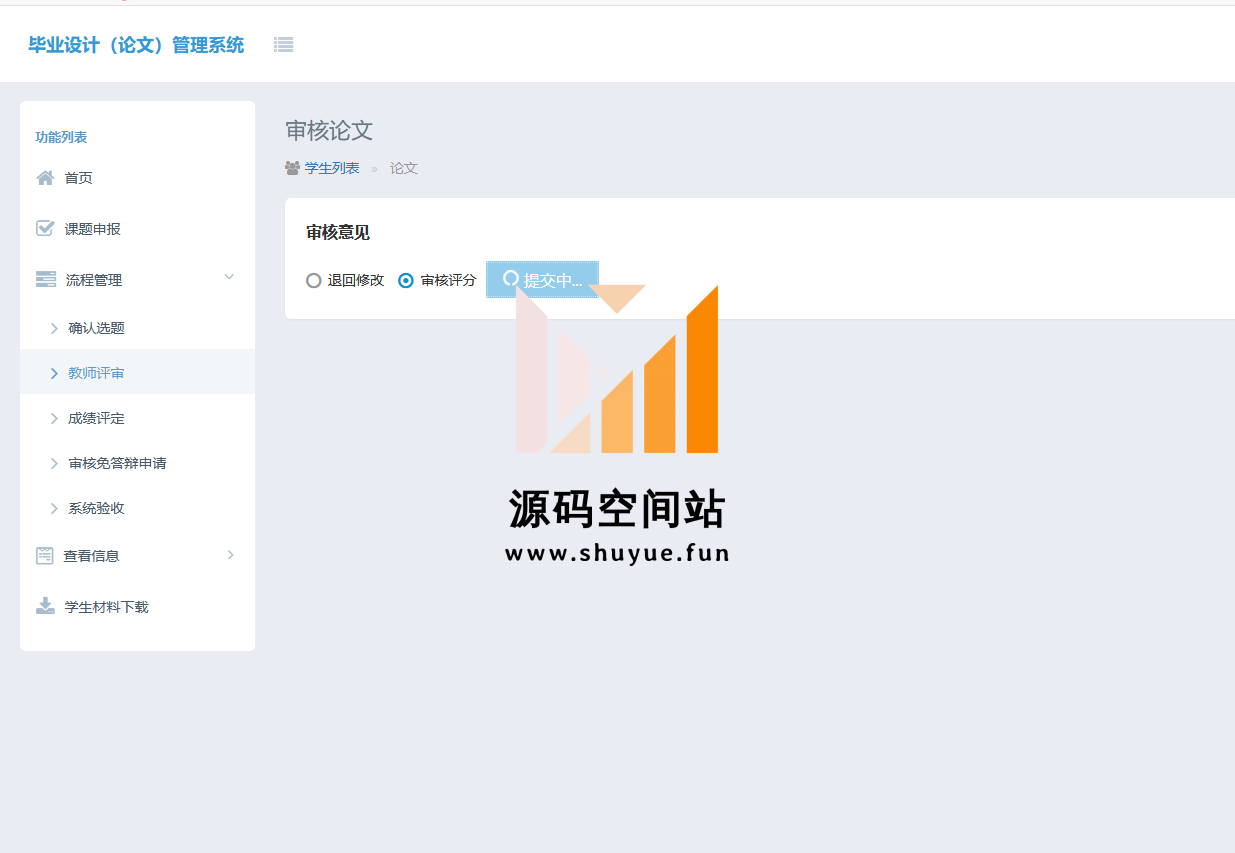Click the checkmark icon beside 课题申报
This screenshot has height=853, width=1235.
[x=45, y=228]
